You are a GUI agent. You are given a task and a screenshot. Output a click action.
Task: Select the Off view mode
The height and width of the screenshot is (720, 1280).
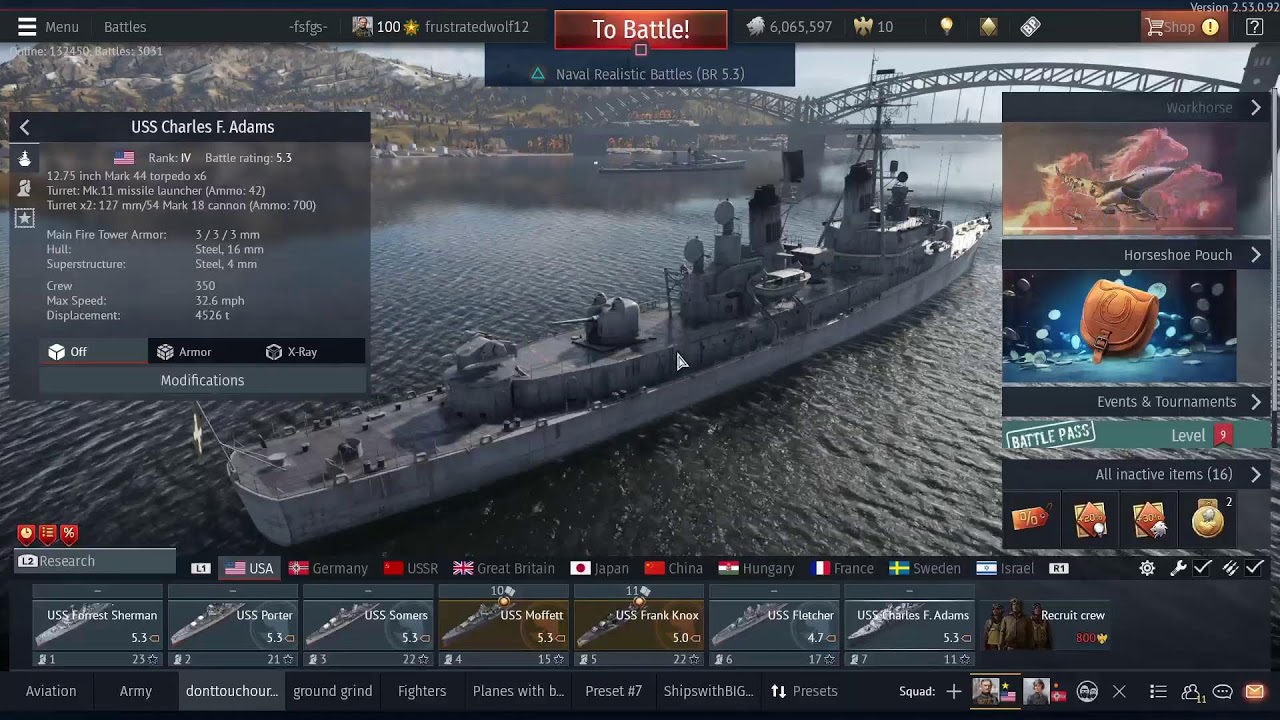pos(94,352)
